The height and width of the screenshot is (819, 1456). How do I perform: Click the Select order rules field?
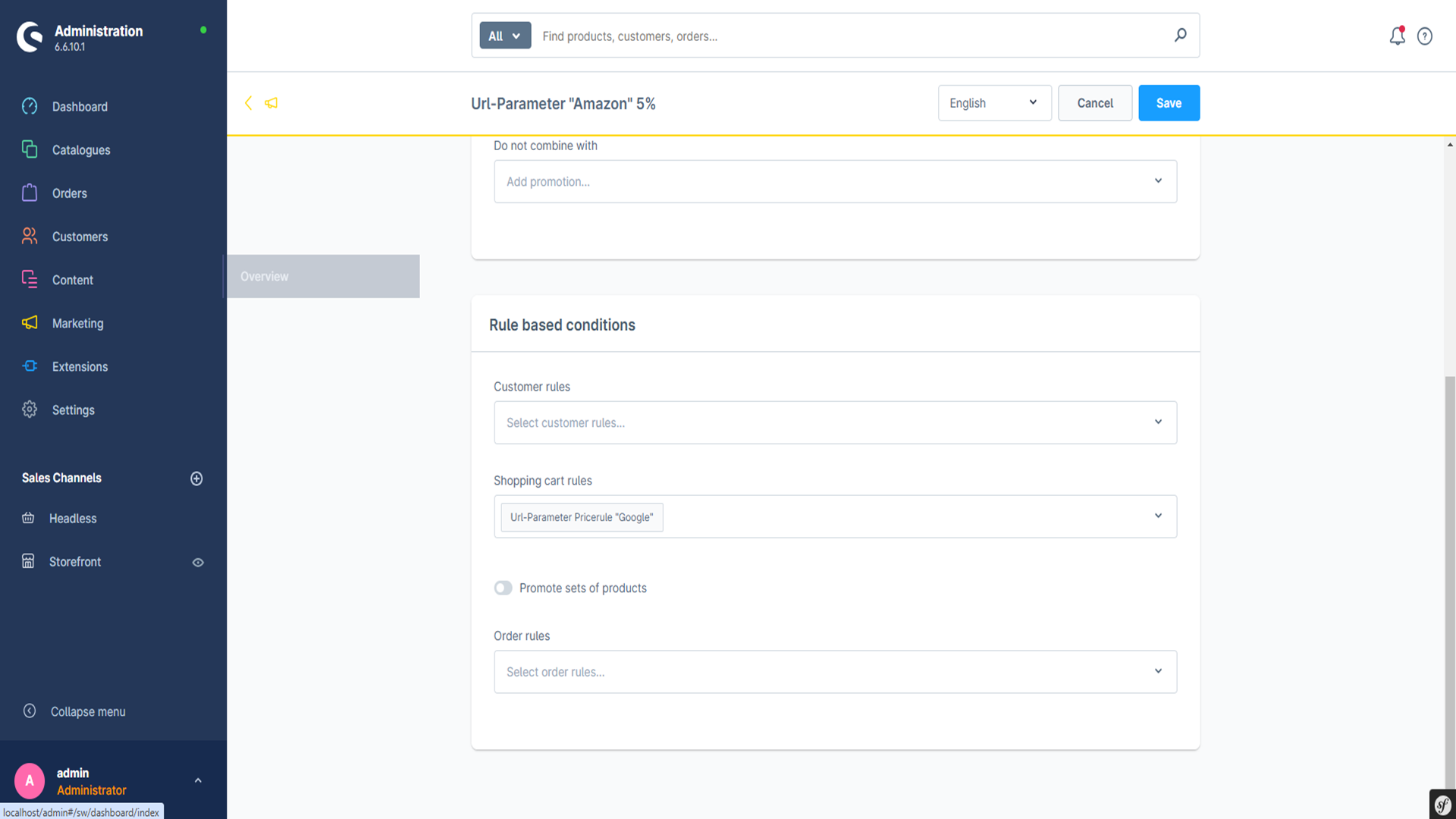pos(835,671)
